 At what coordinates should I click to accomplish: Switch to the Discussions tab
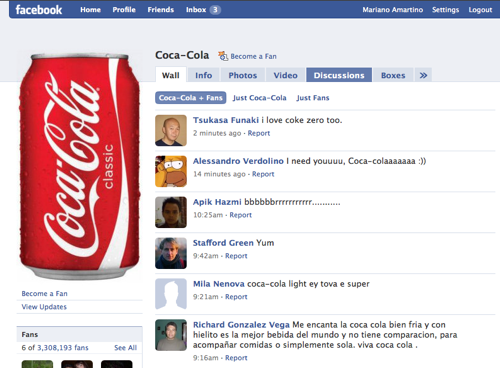pos(339,75)
